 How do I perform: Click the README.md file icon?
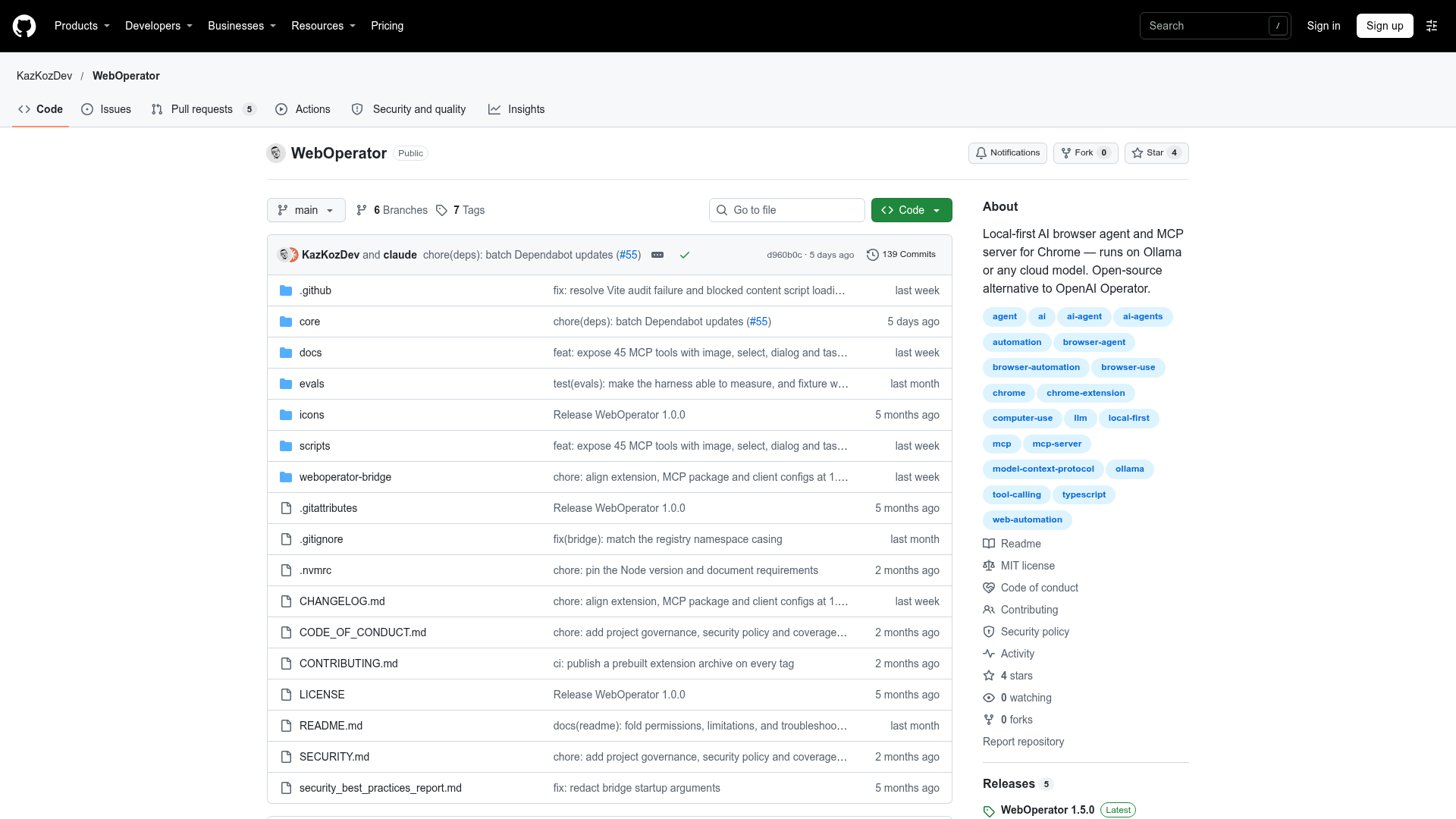(286, 726)
